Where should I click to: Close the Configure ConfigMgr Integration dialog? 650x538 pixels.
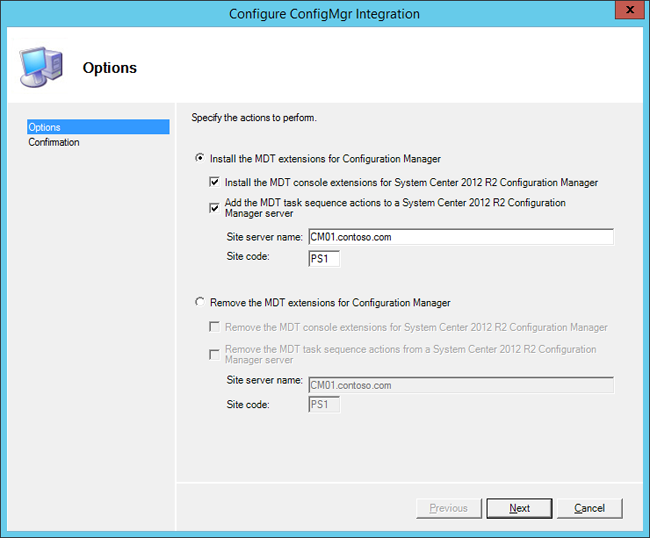point(629,10)
